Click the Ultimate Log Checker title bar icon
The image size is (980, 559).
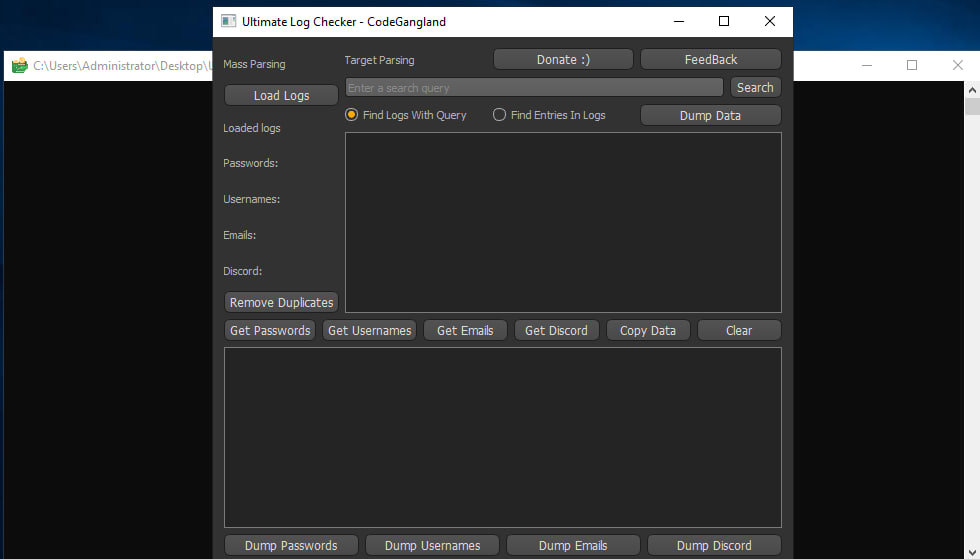[x=229, y=21]
